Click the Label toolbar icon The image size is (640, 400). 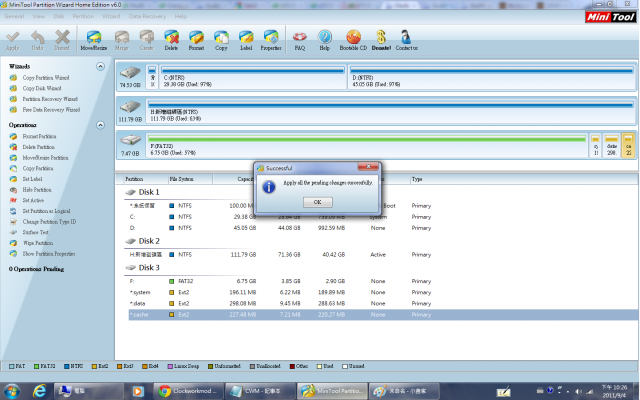pyautogui.click(x=246, y=40)
